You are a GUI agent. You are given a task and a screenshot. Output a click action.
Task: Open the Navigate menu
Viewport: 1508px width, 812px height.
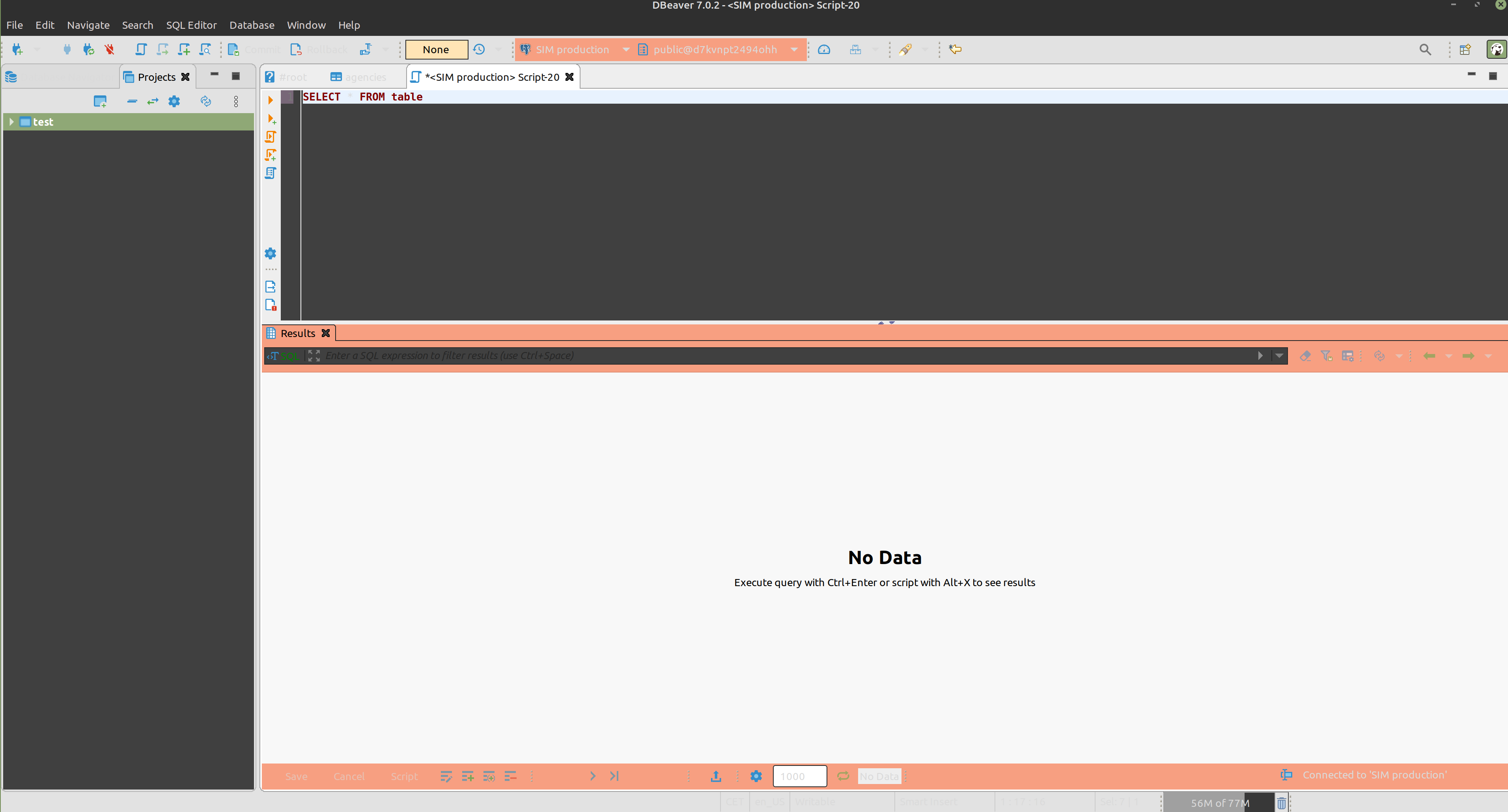(x=88, y=25)
